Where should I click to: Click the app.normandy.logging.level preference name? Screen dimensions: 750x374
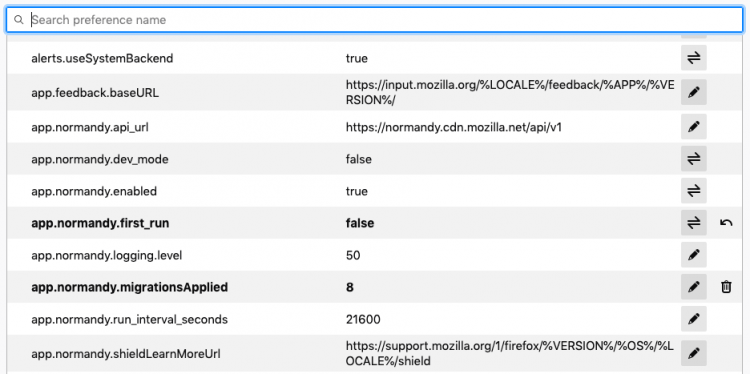107,255
